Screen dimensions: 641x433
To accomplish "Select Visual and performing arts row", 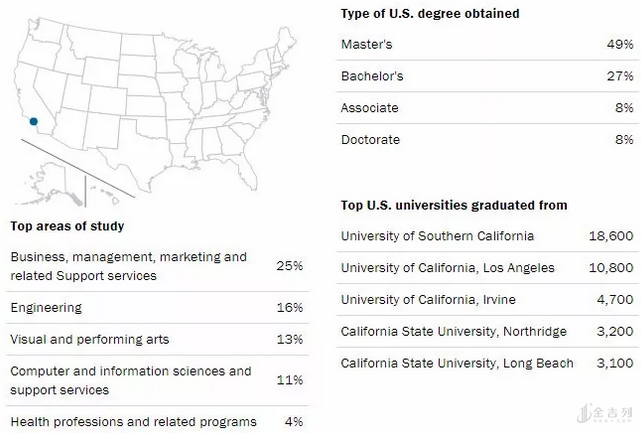I will click(89, 339).
